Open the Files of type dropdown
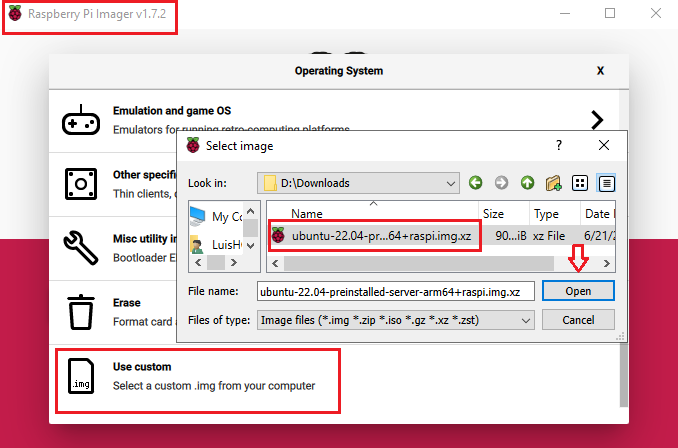Image resolution: width=678 pixels, height=448 pixels. (x=396, y=320)
